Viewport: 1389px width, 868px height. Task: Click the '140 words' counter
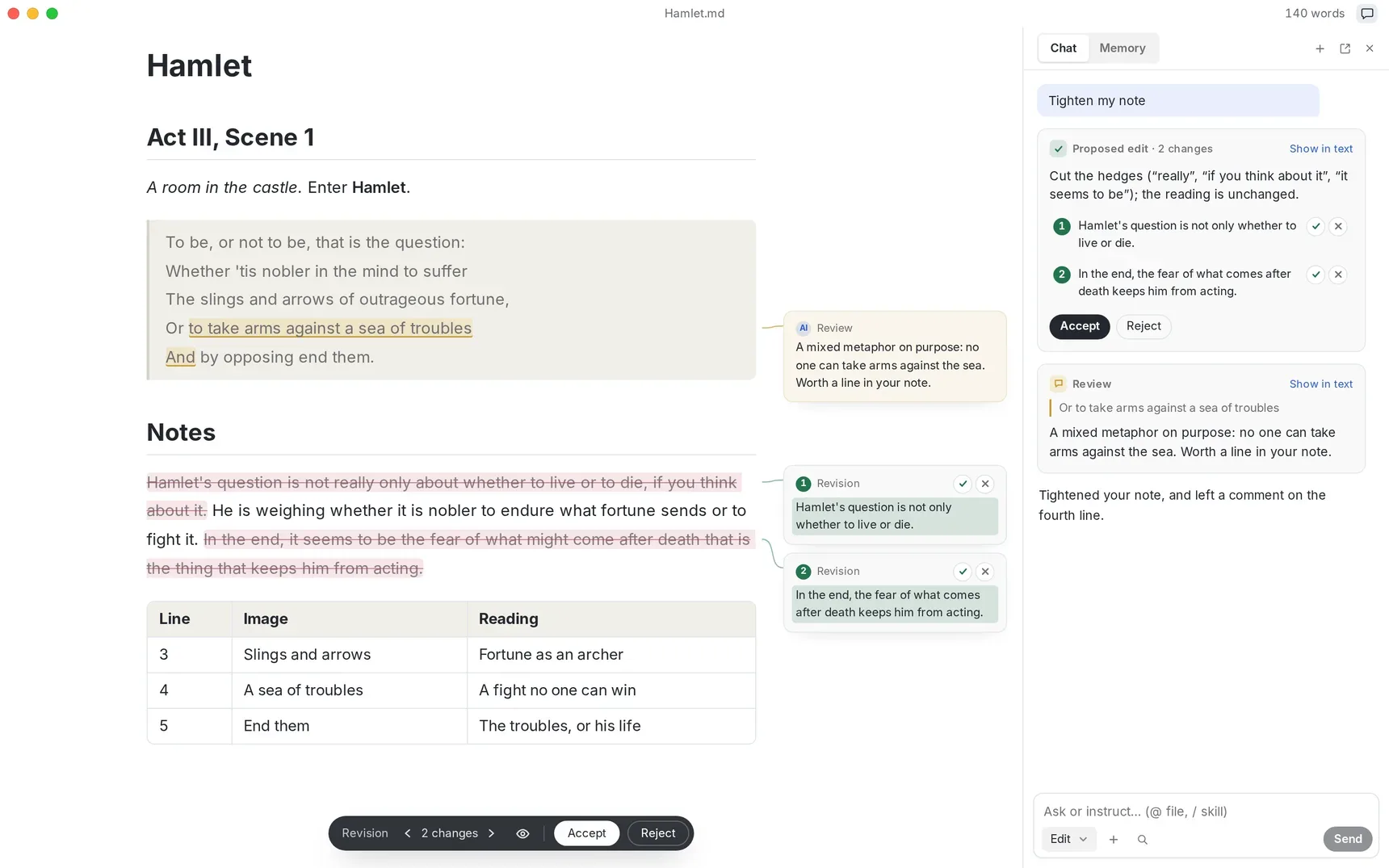pos(1315,14)
